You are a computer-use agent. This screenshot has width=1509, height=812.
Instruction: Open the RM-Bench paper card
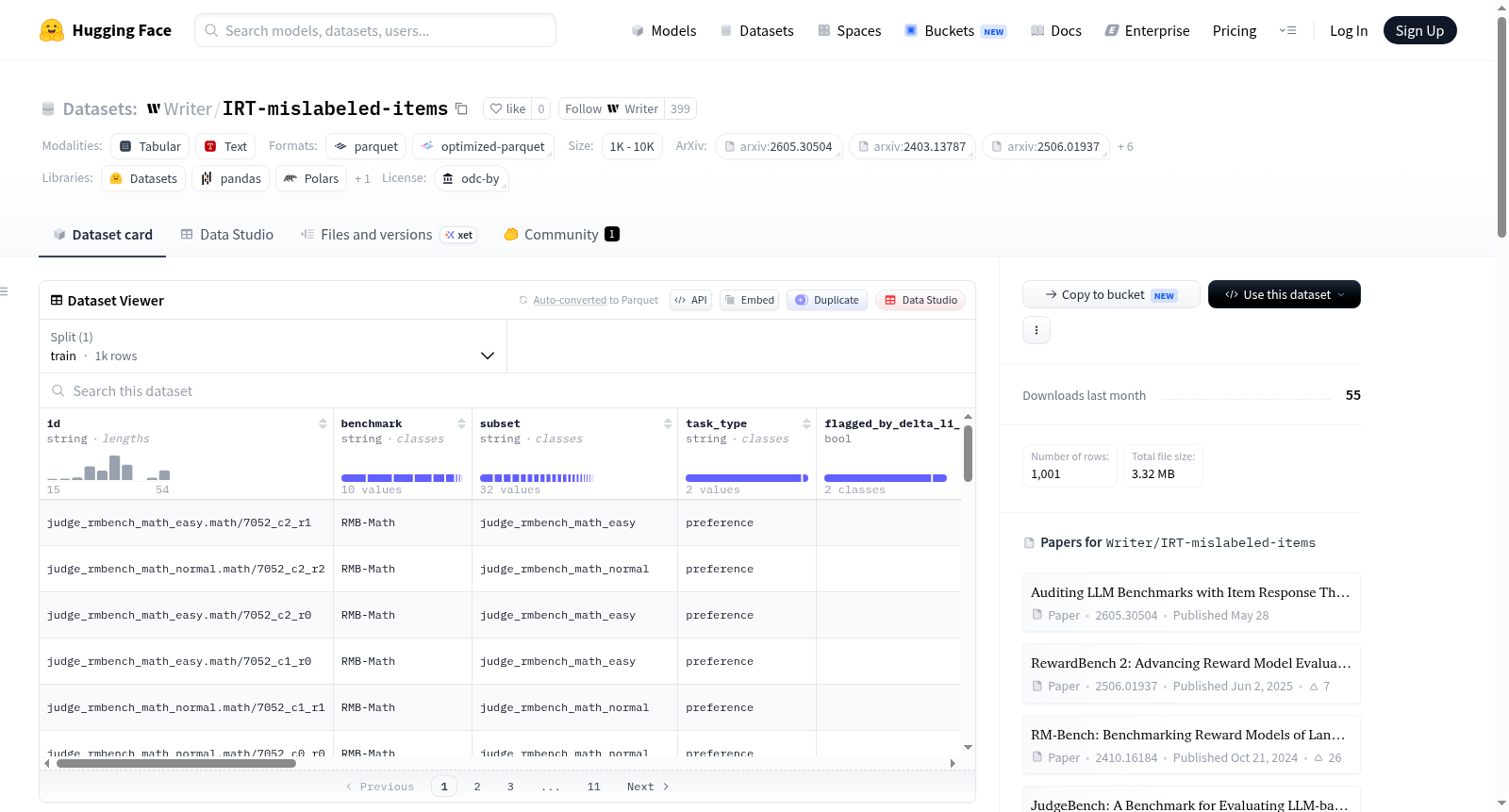coord(1191,745)
